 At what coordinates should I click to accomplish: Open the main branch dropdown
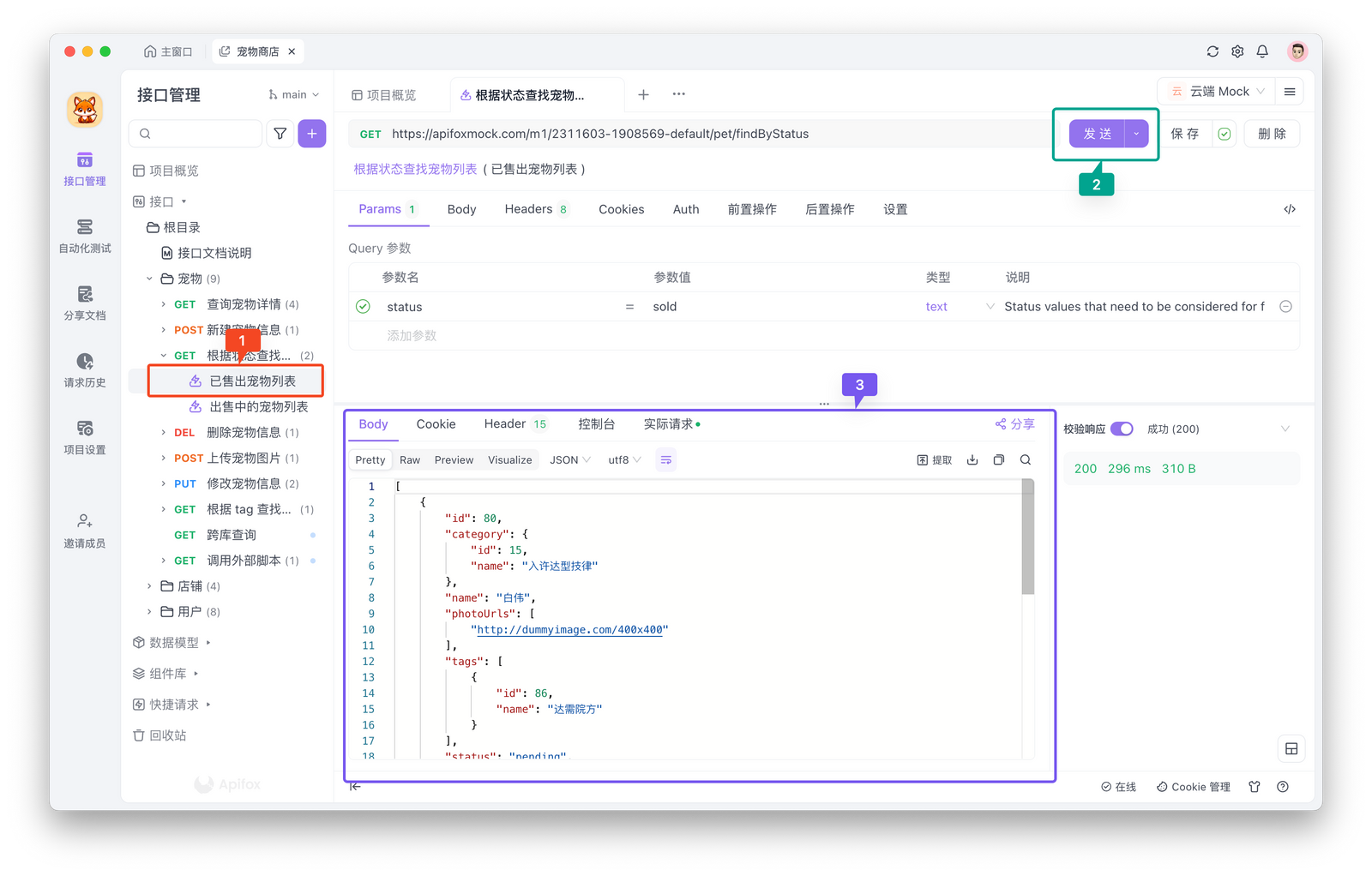click(x=293, y=94)
